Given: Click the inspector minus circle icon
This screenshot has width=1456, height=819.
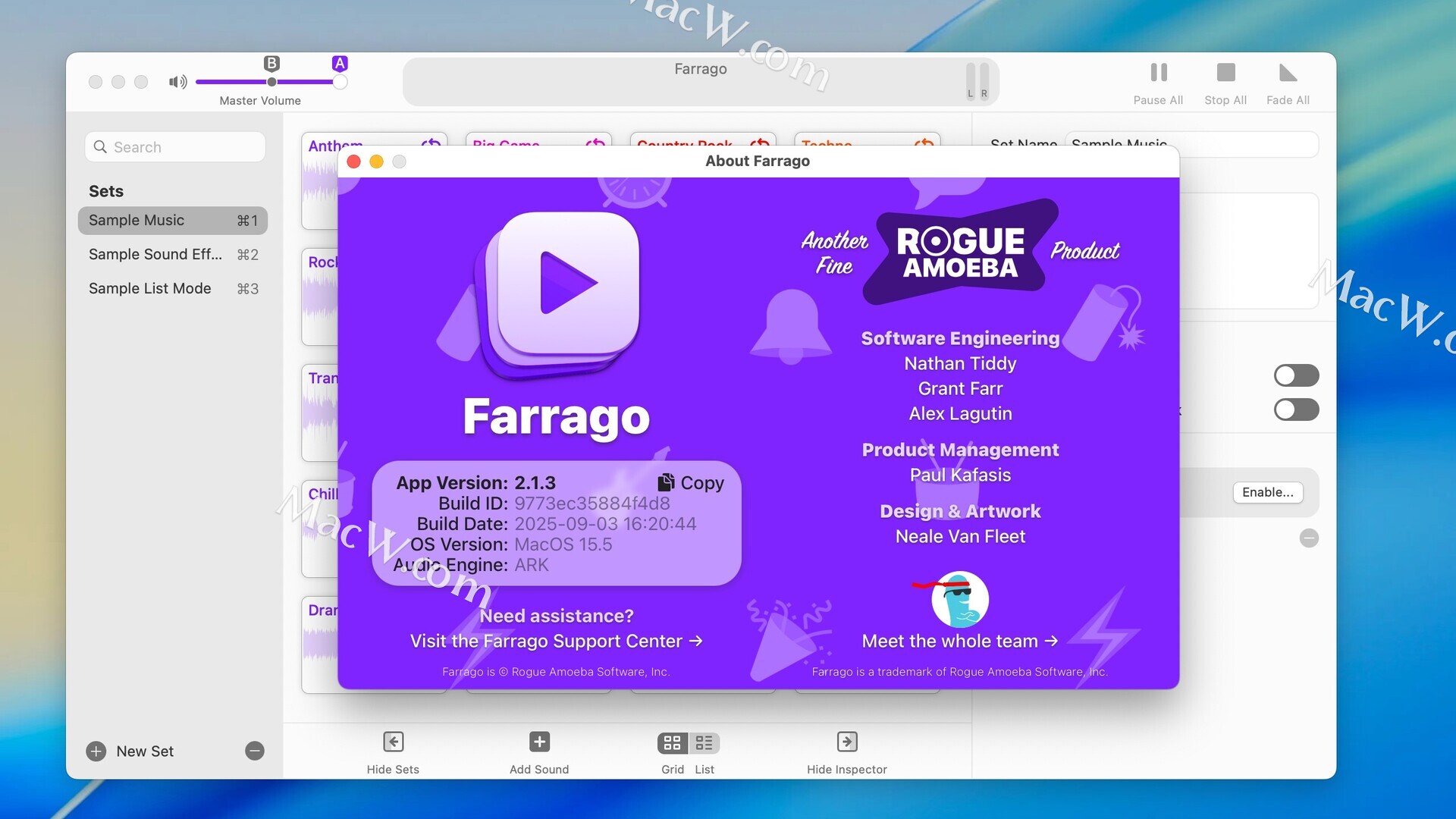Looking at the screenshot, I should (1309, 538).
